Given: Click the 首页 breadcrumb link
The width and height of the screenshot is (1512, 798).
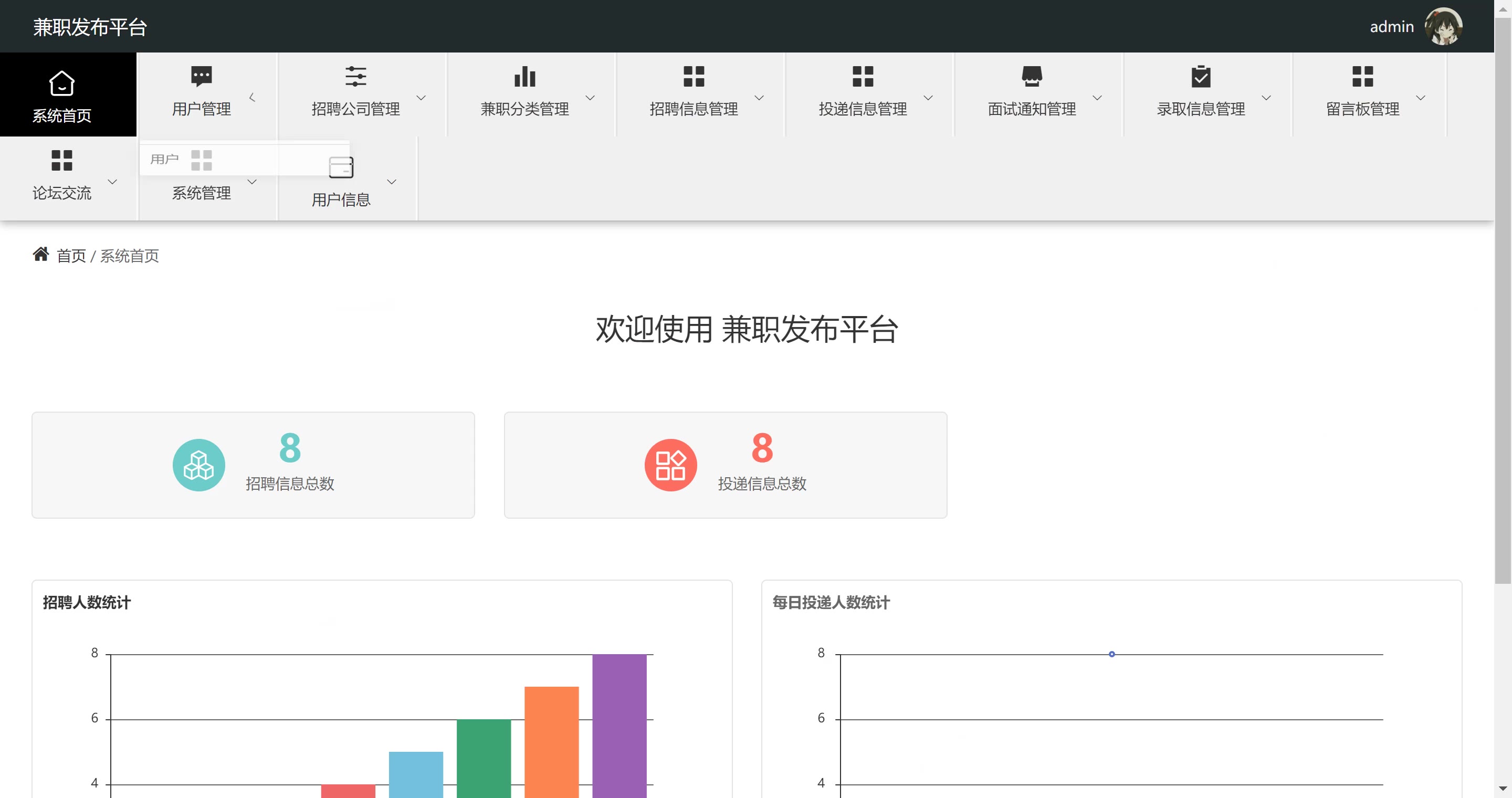Looking at the screenshot, I should [x=71, y=256].
